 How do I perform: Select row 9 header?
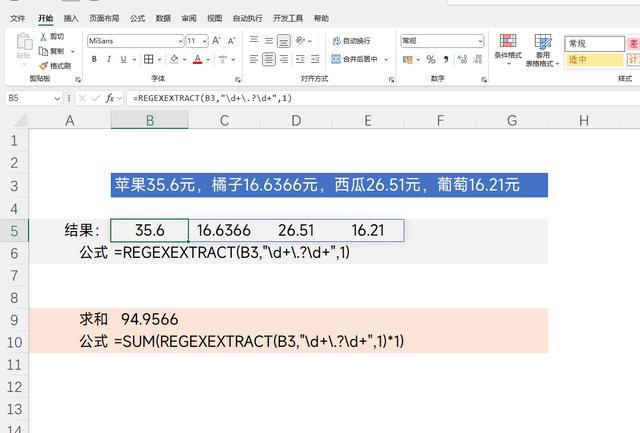pyautogui.click(x=14, y=320)
